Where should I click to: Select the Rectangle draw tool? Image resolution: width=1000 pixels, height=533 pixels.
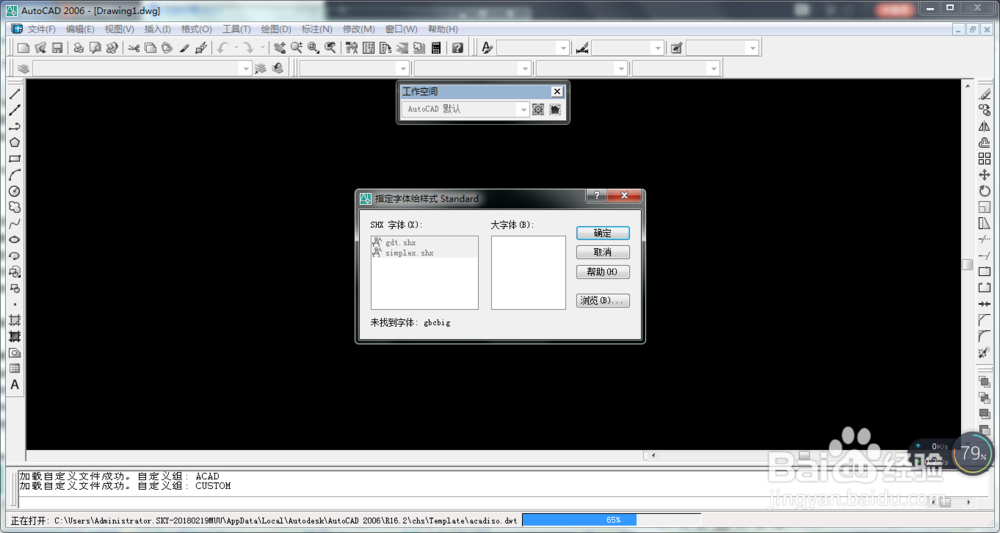click(x=15, y=159)
